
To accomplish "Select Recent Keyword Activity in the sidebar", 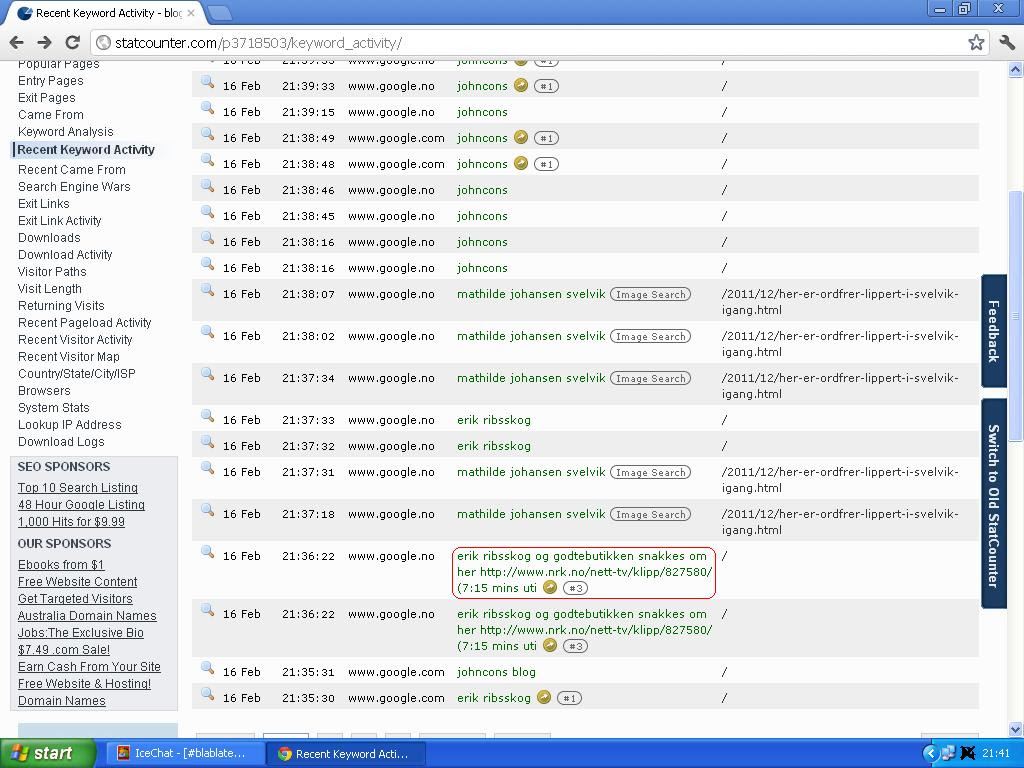I will pos(86,150).
